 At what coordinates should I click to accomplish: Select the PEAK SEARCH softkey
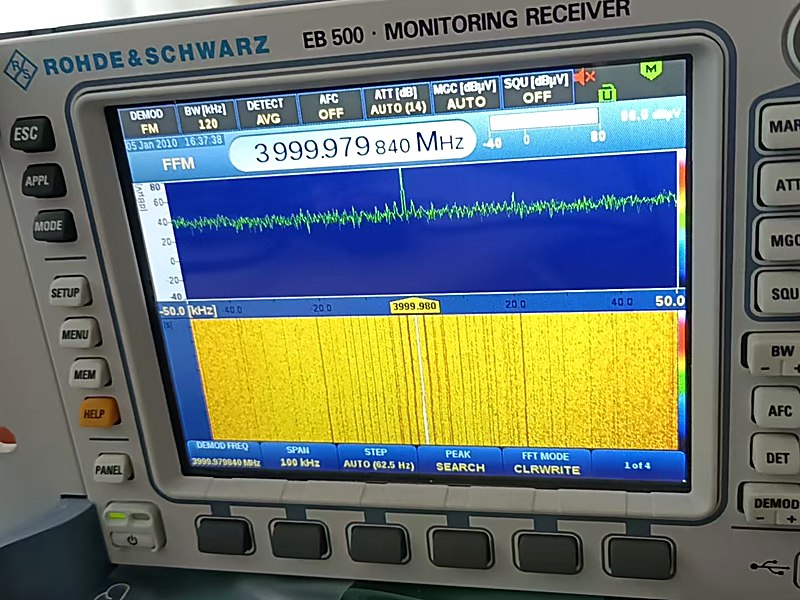pos(459,461)
